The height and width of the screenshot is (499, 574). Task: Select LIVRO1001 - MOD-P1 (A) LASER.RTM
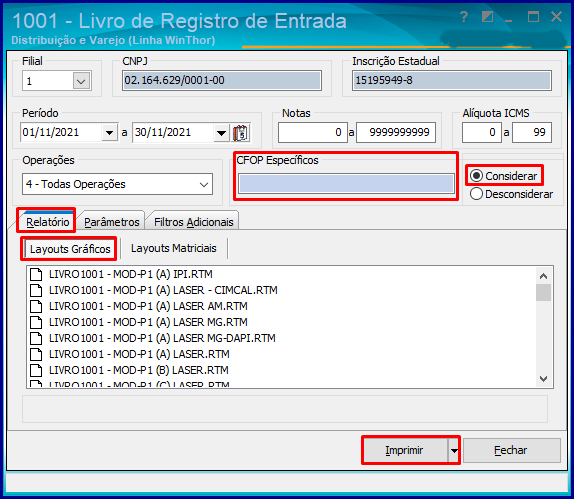pyautogui.click(x=139, y=354)
